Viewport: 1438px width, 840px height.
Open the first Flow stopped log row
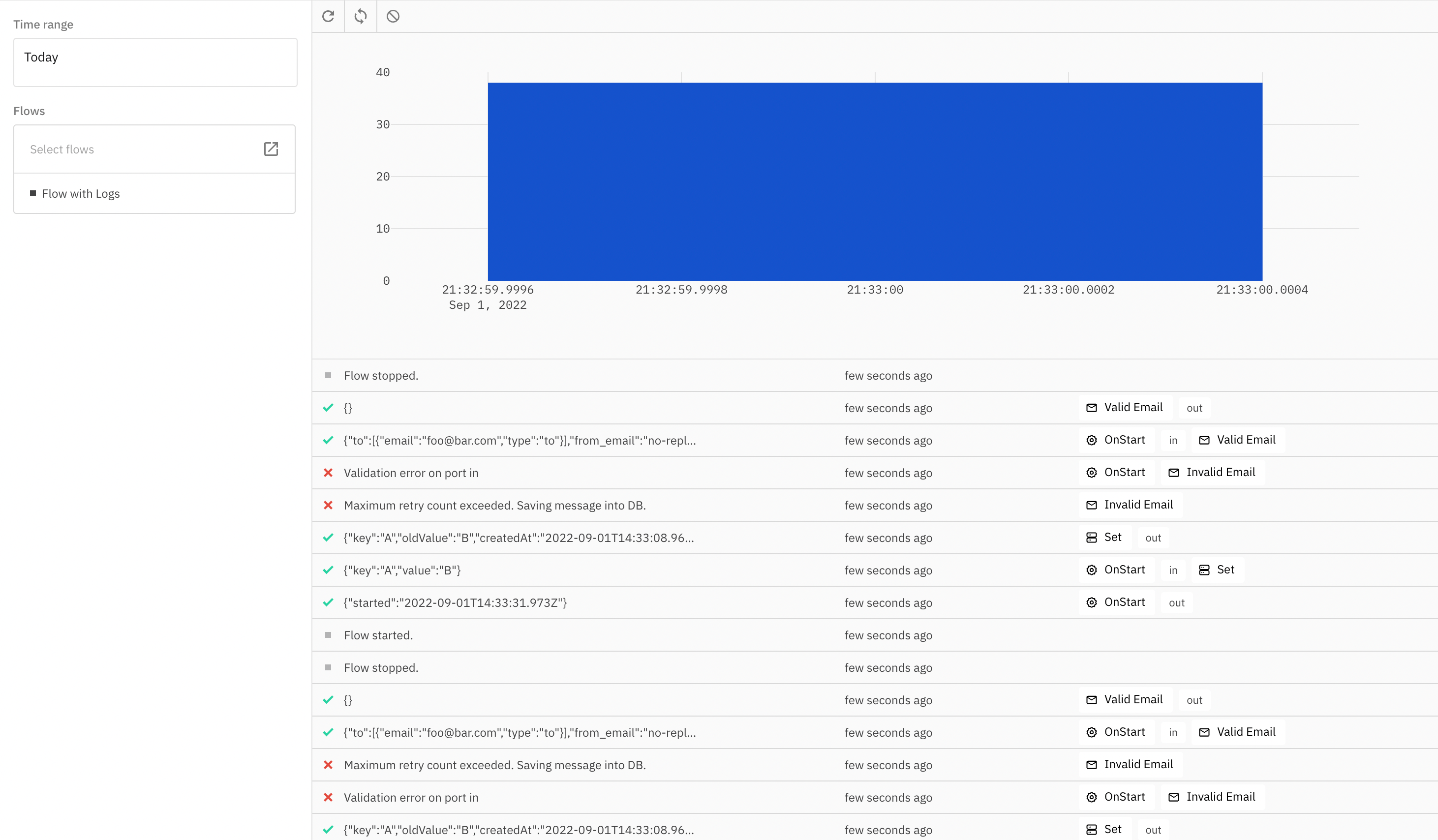click(381, 376)
